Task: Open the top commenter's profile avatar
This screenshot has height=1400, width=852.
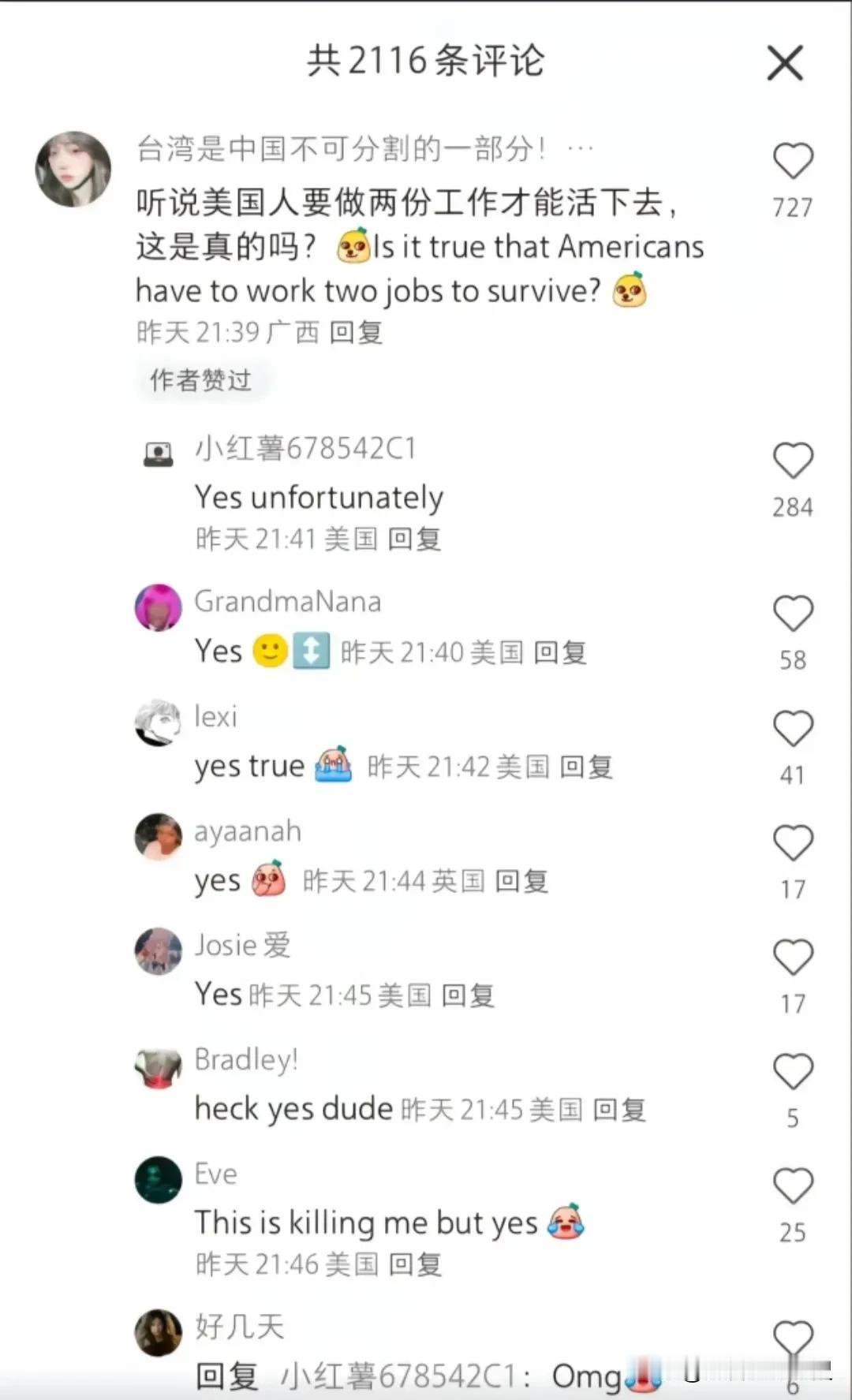Action: (x=73, y=169)
